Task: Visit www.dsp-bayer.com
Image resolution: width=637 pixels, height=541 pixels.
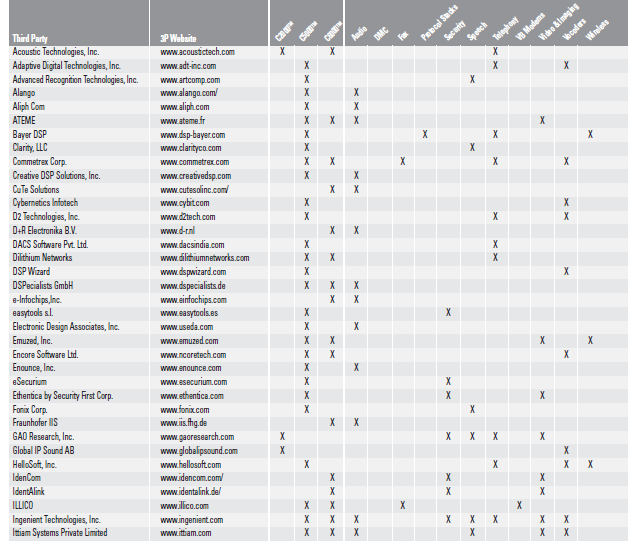Action: tap(193, 134)
